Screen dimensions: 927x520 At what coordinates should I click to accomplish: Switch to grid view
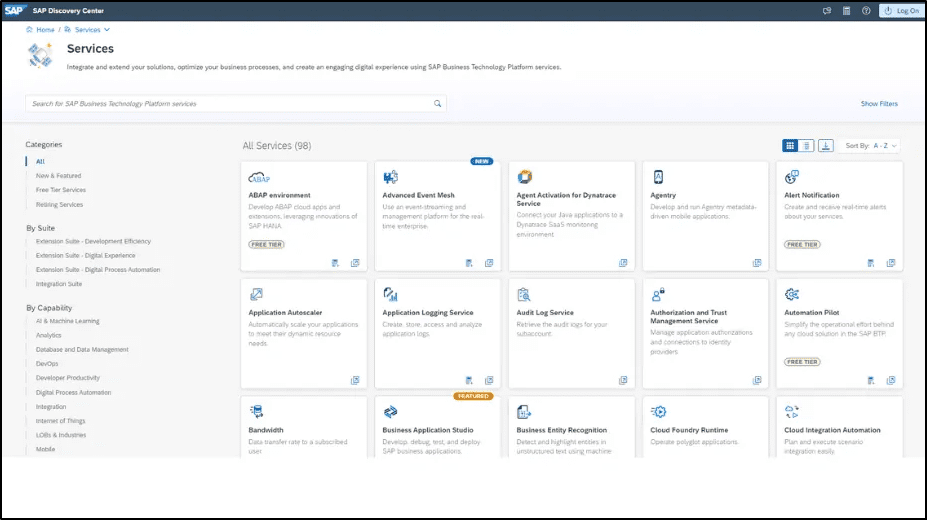click(x=789, y=145)
